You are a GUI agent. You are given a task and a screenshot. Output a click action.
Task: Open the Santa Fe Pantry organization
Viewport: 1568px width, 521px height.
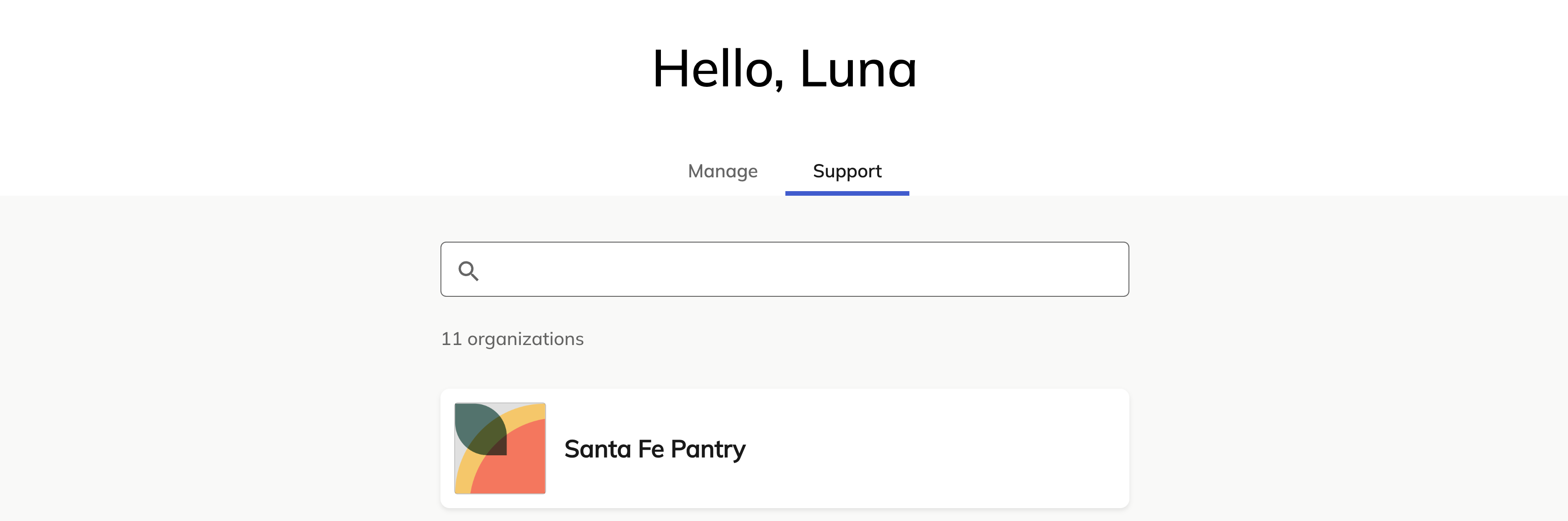coord(784,448)
